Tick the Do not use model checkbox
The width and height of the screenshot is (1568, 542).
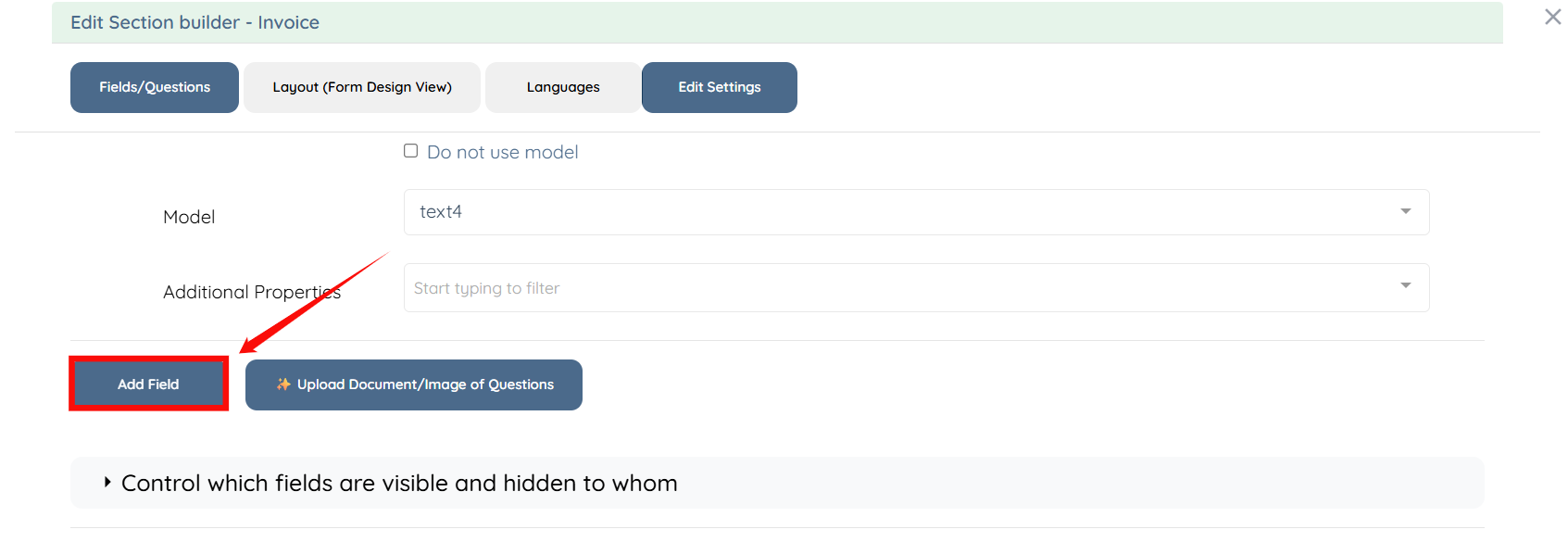pyautogui.click(x=410, y=151)
